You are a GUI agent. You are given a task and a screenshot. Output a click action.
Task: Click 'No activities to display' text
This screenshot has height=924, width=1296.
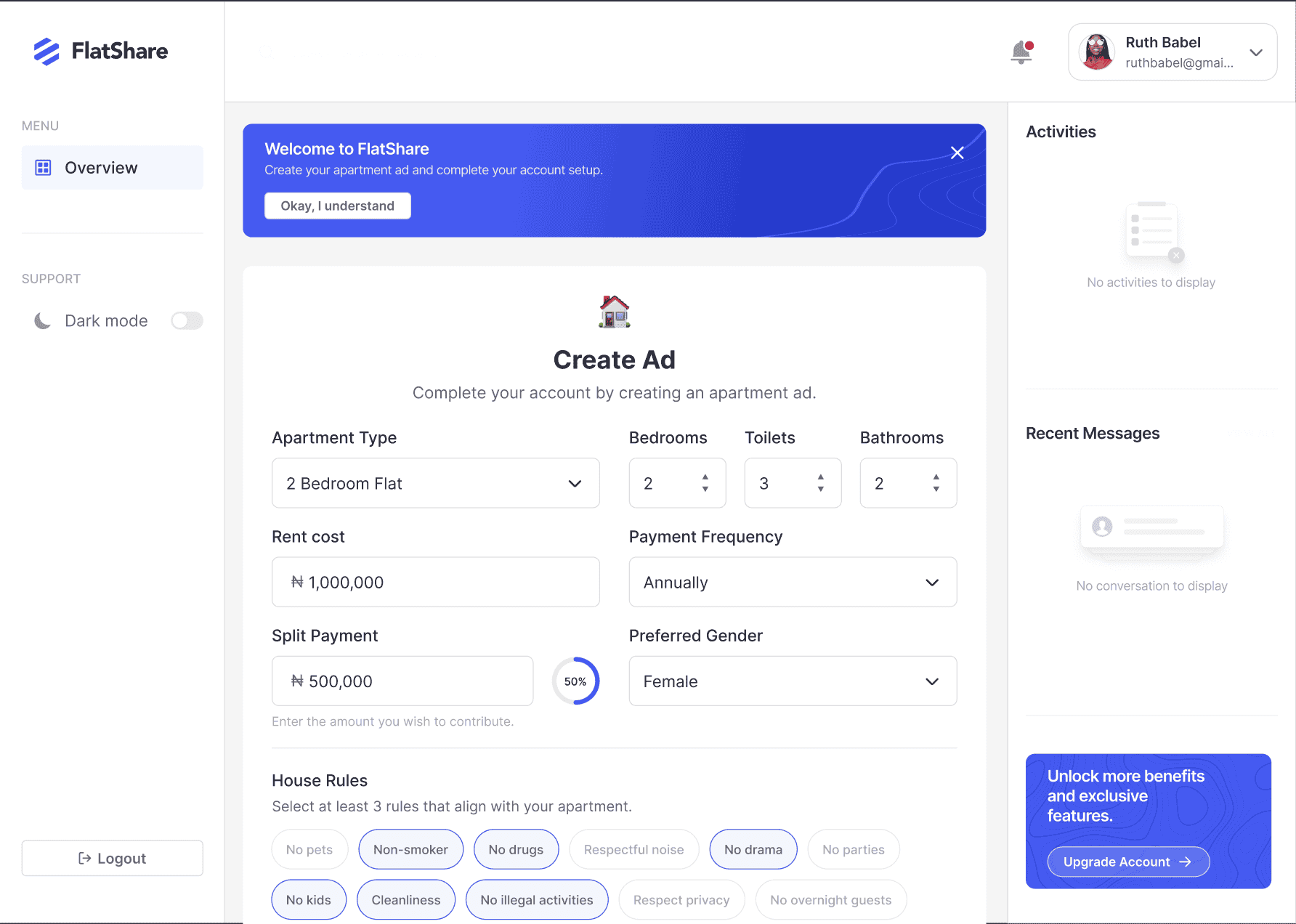click(x=1151, y=283)
